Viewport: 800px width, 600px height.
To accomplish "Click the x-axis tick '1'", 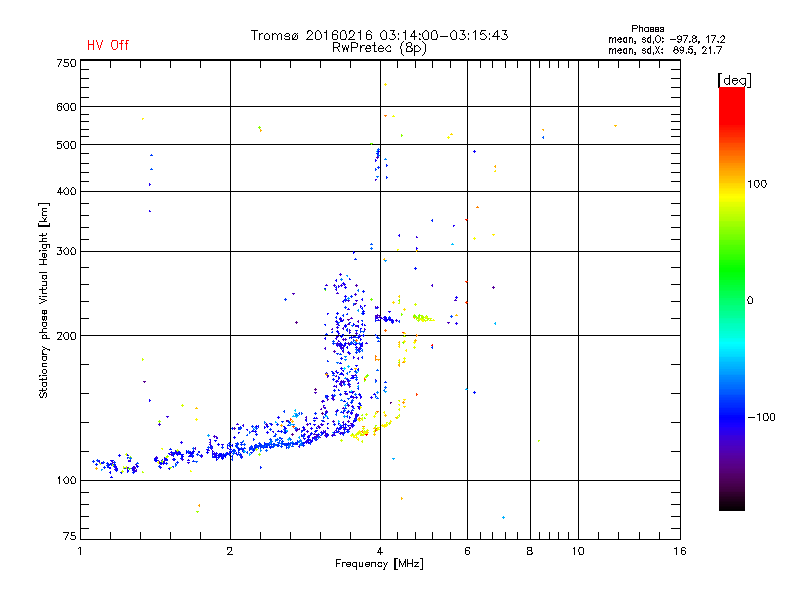I will pos(81,551).
